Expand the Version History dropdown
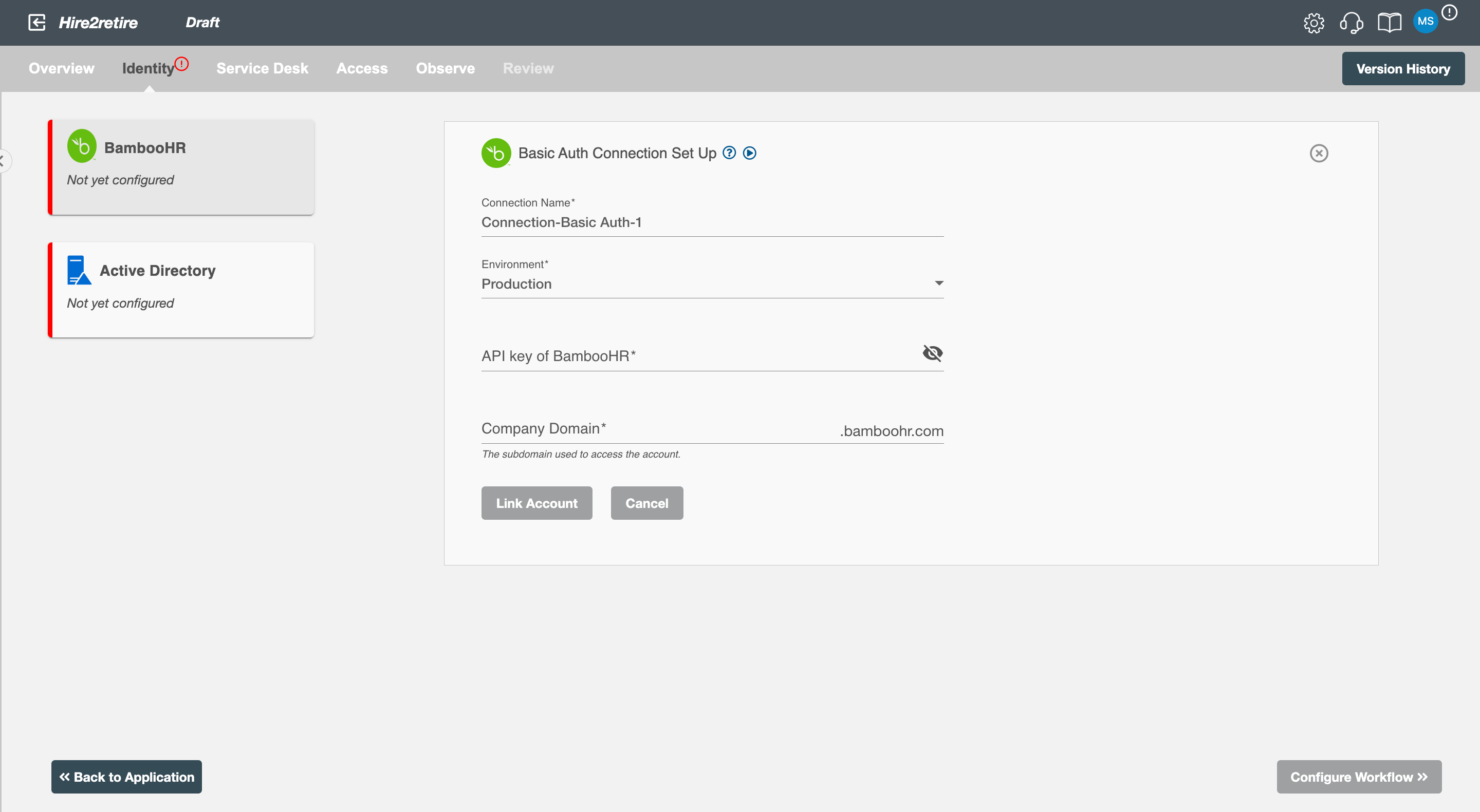 [1402, 68]
